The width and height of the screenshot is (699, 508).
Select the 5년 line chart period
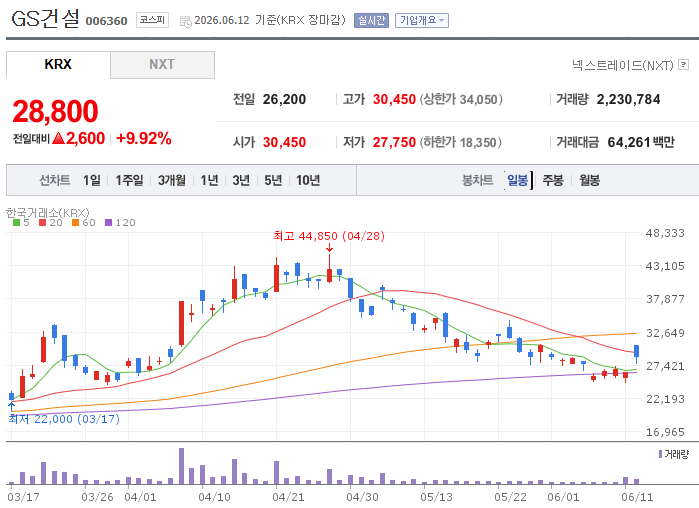tap(273, 180)
